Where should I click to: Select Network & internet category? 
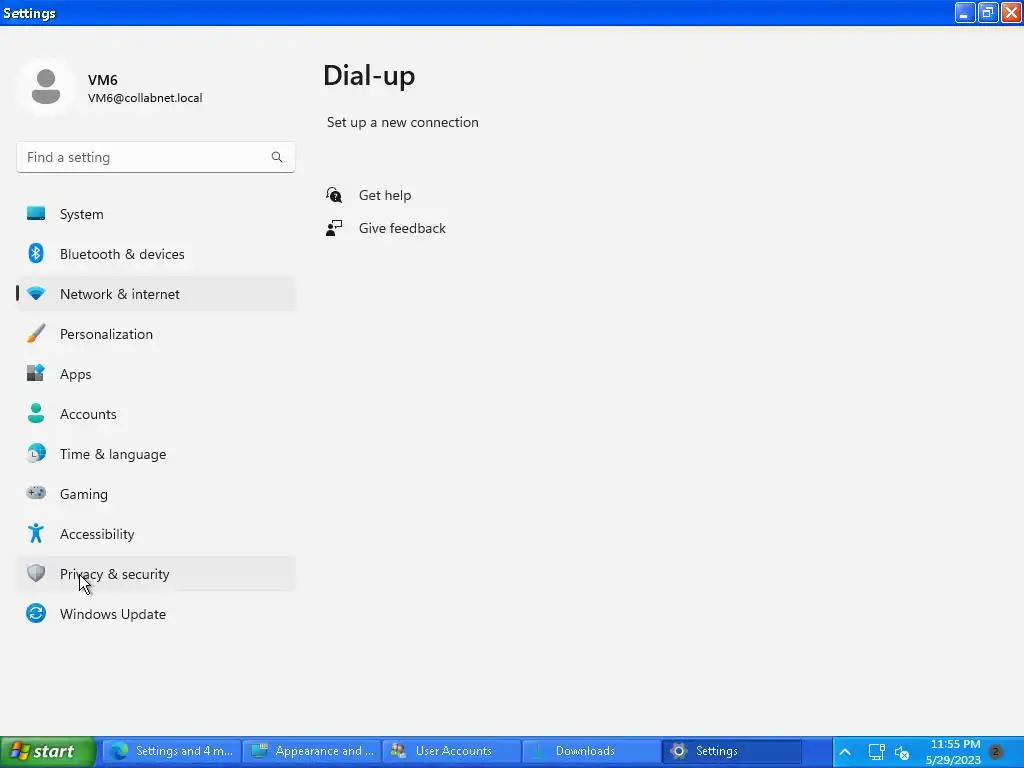click(x=156, y=294)
